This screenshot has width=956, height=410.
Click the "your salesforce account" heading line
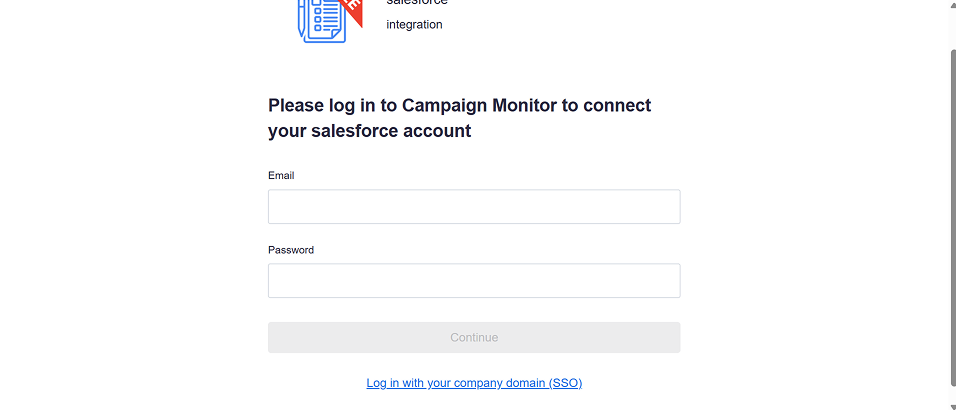click(x=369, y=131)
